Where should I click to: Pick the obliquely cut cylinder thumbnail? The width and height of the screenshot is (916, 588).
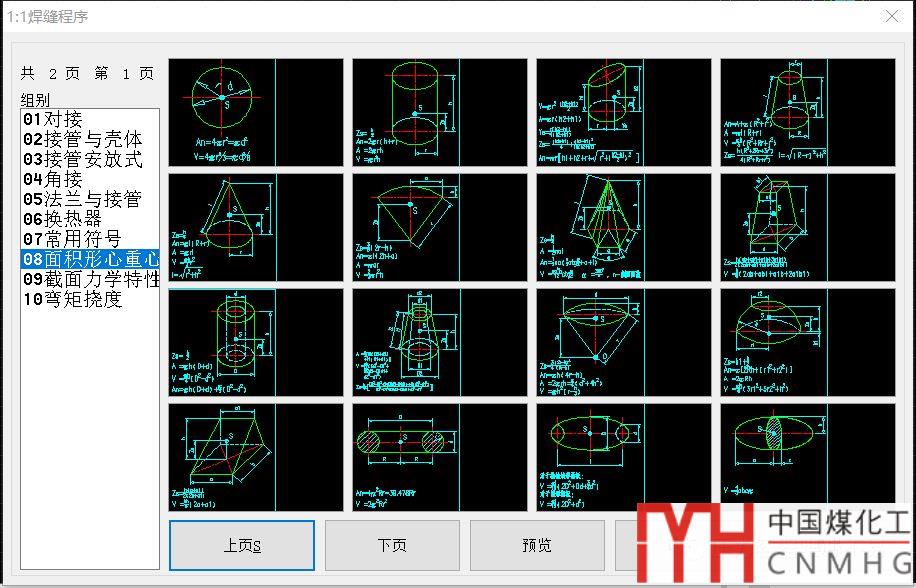click(x=624, y=112)
